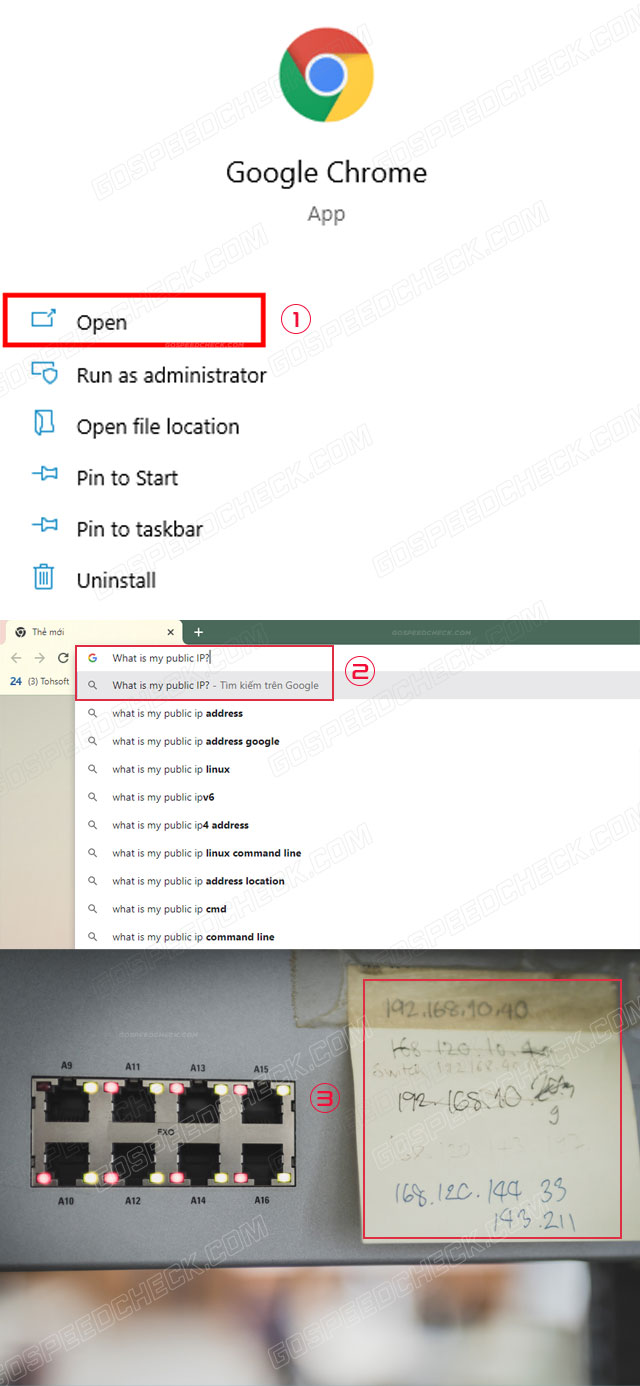Click the Open launch icon
Viewport: 640px width, 1386px height.
click(x=44, y=320)
